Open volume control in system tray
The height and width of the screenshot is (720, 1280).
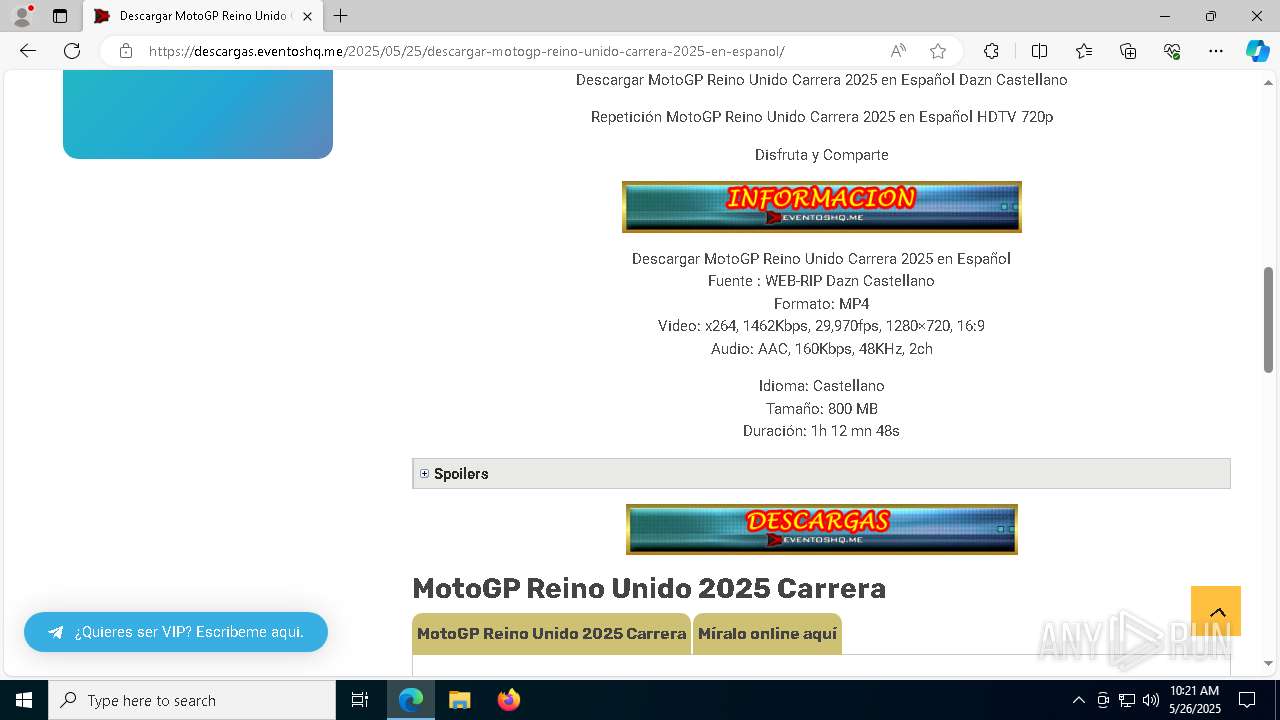(1151, 700)
